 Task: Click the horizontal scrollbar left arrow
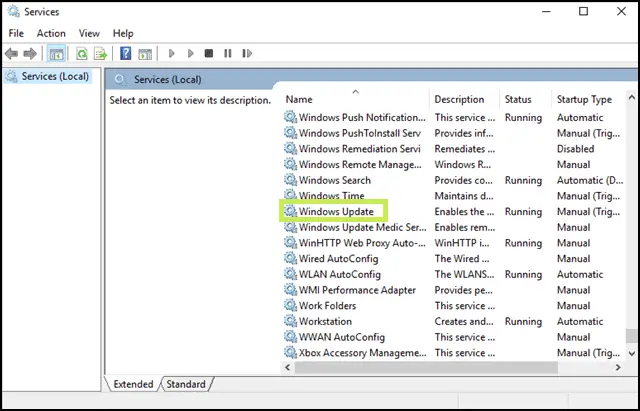[288, 367]
